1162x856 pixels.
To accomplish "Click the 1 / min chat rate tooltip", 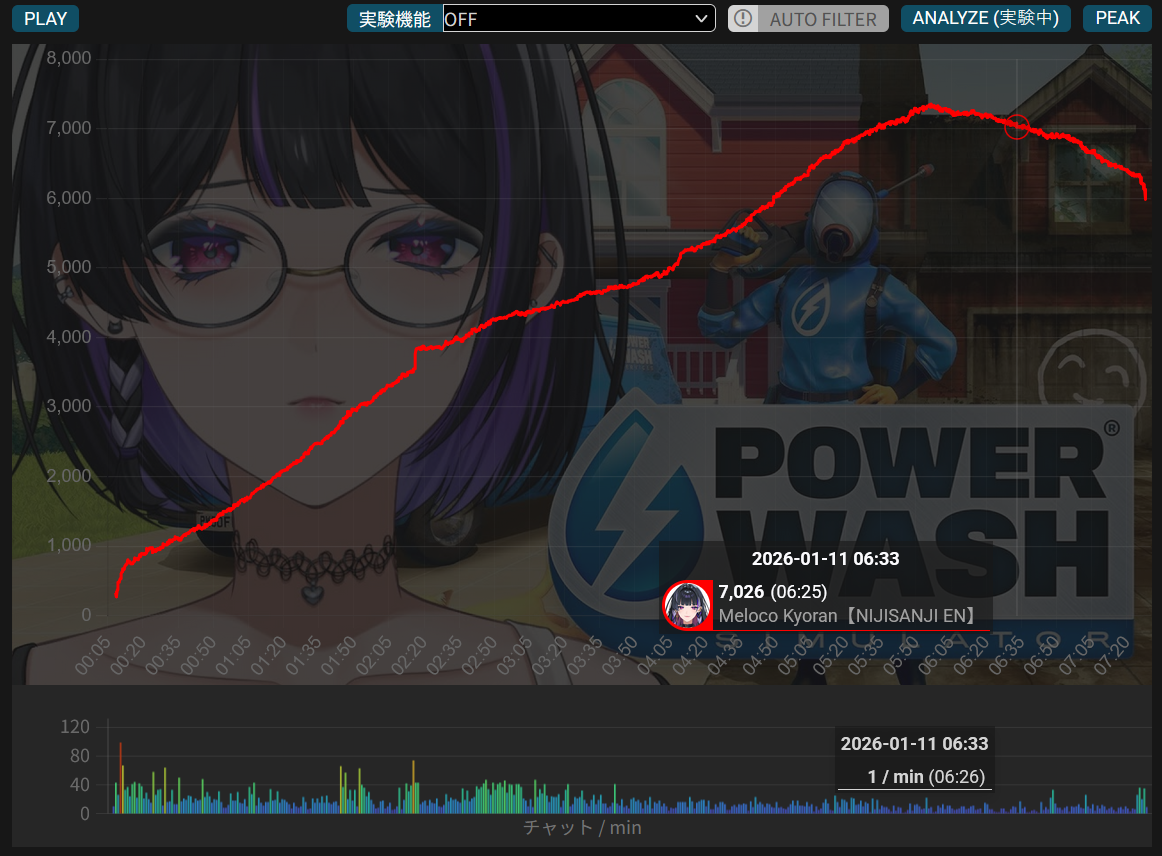I will pos(926,777).
